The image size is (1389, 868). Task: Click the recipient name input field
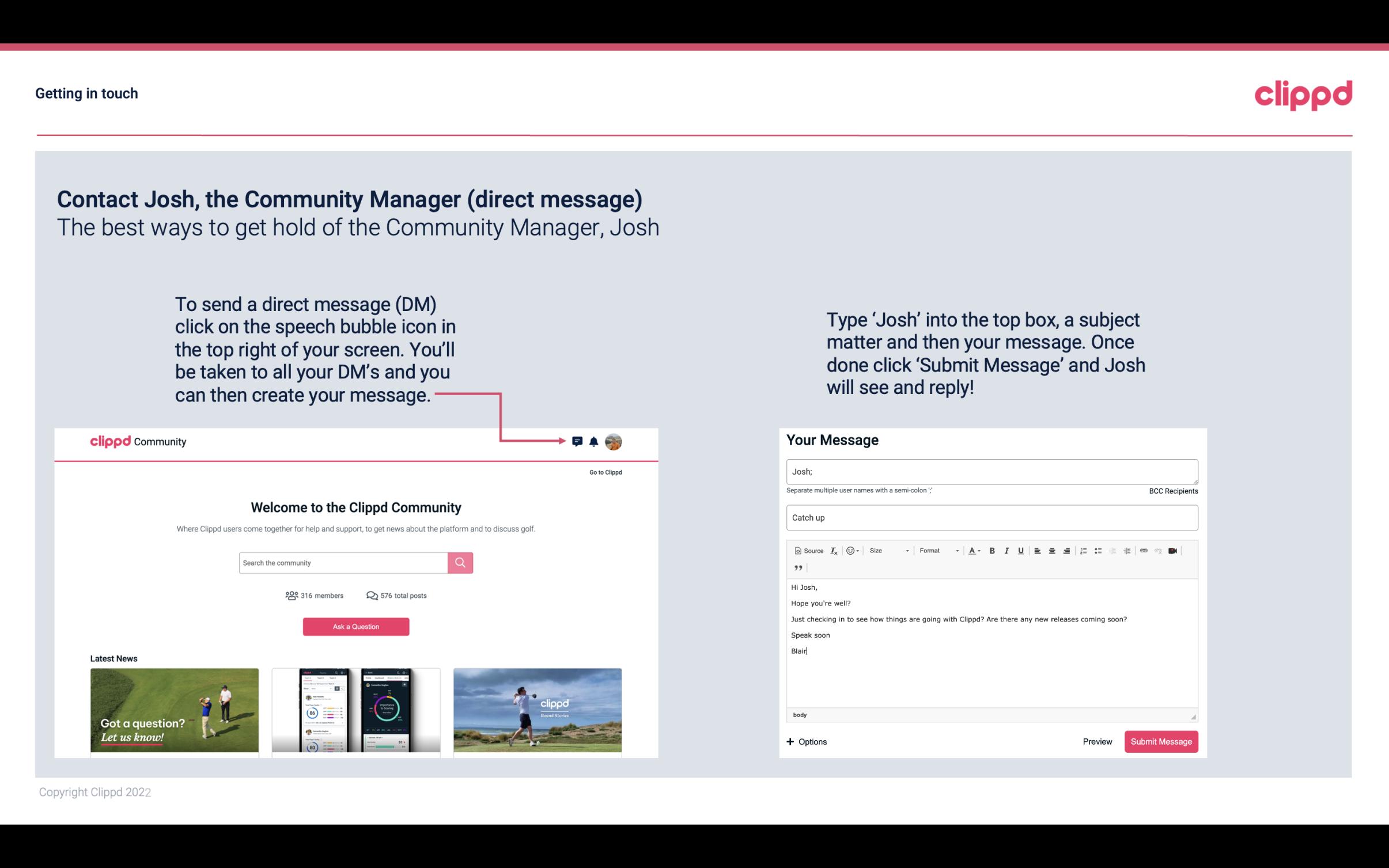pyautogui.click(x=991, y=471)
